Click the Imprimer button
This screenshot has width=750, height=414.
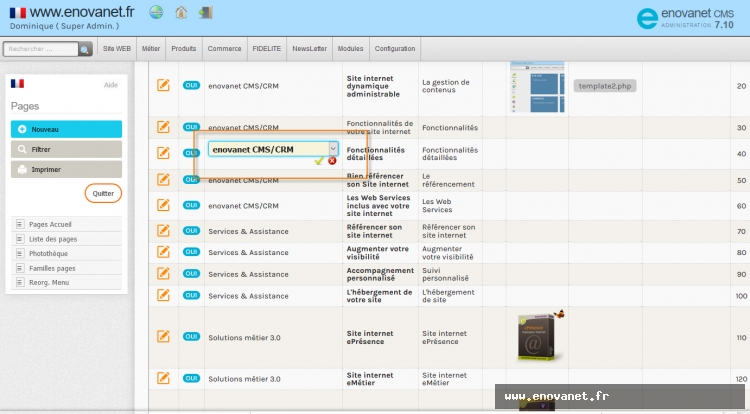(x=66, y=169)
